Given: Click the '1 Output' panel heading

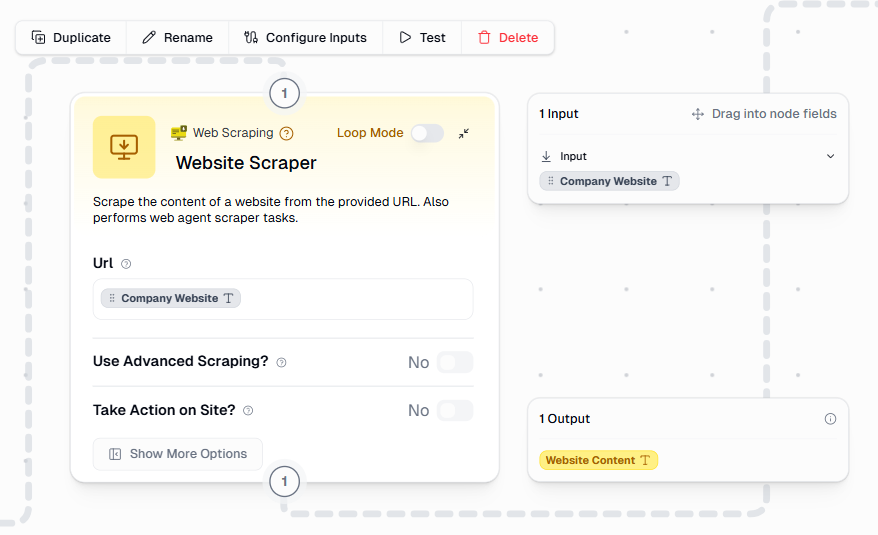Looking at the screenshot, I should 564,419.
